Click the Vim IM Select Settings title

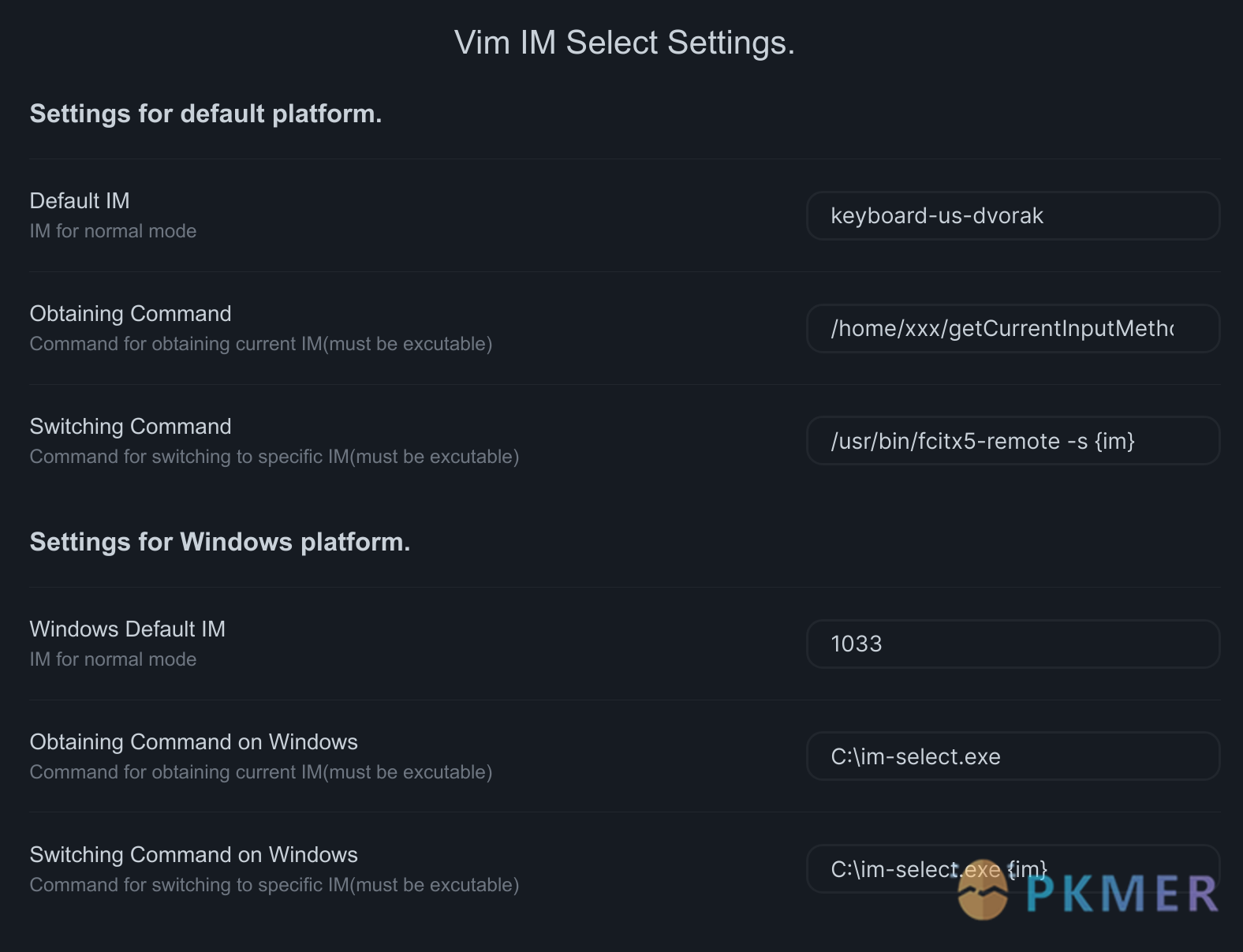click(x=623, y=42)
